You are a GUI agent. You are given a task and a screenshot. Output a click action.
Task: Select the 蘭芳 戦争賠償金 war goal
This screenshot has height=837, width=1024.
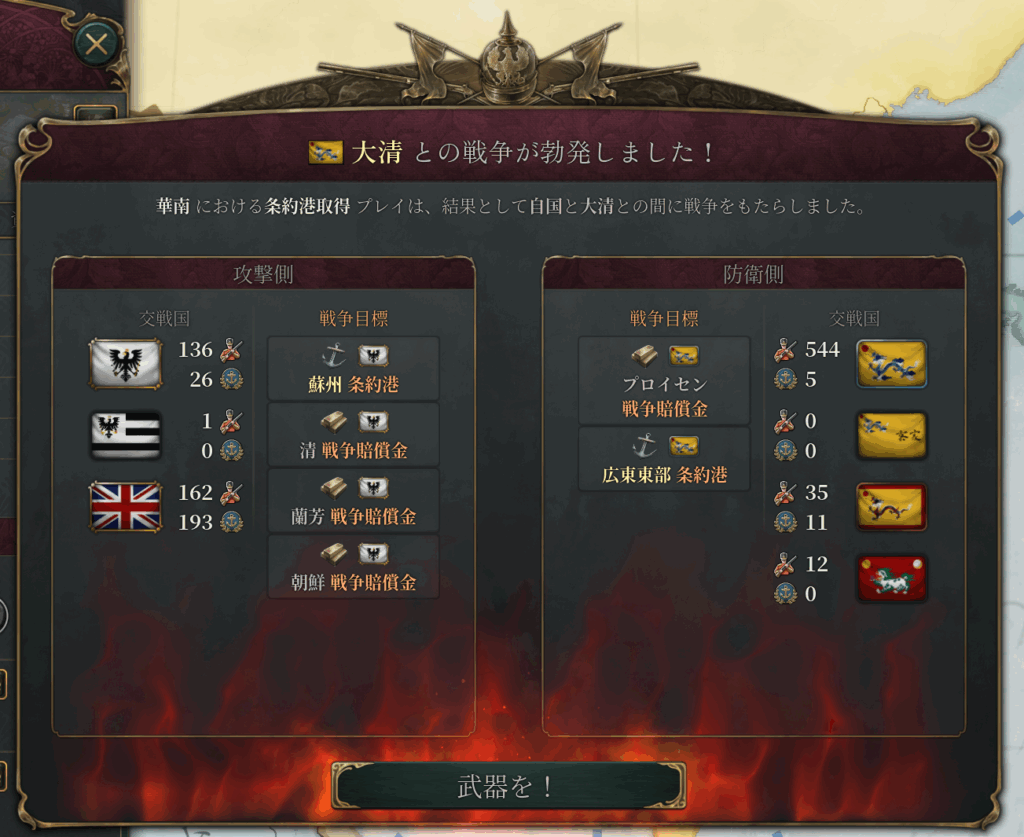pyautogui.click(x=353, y=501)
